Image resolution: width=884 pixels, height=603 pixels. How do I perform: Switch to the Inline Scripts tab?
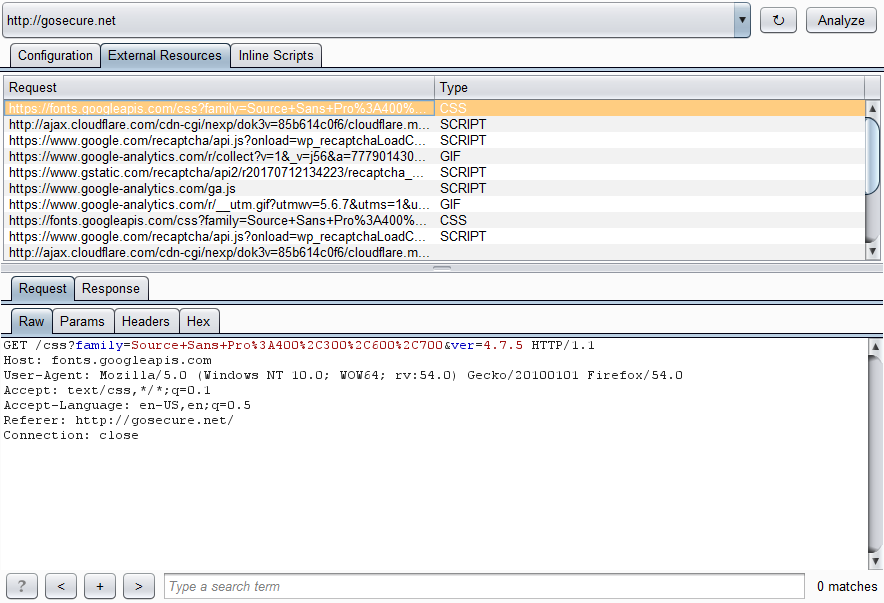click(x=276, y=56)
